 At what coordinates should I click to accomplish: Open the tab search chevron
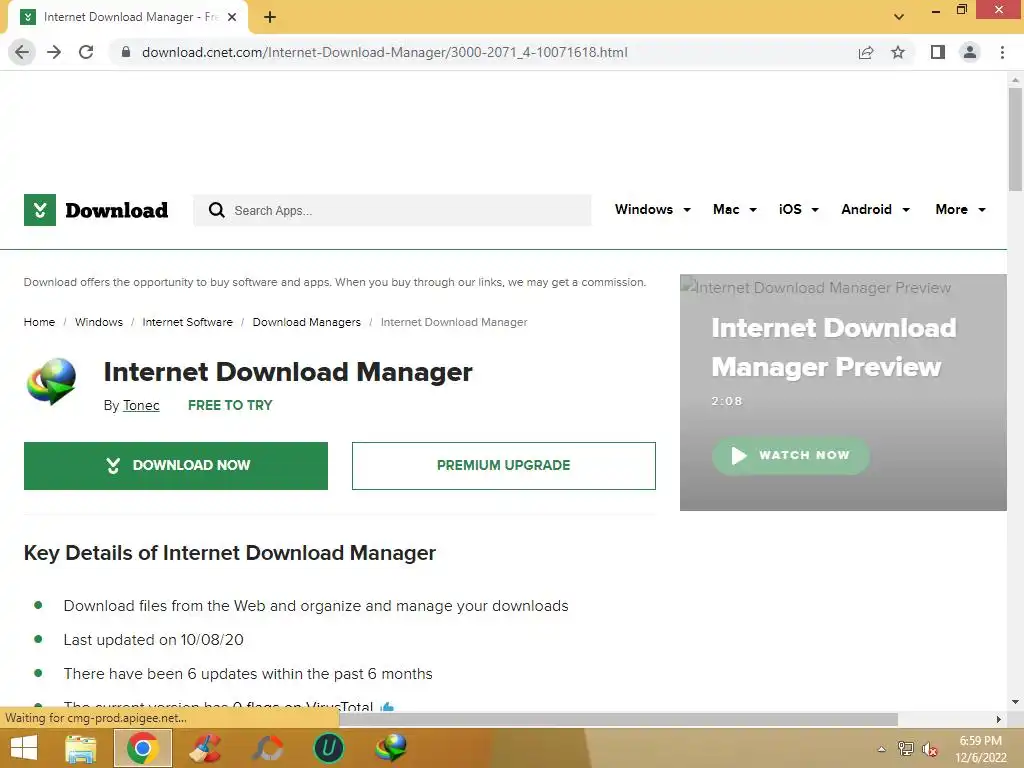pyautogui.click(x=899, y=17)
